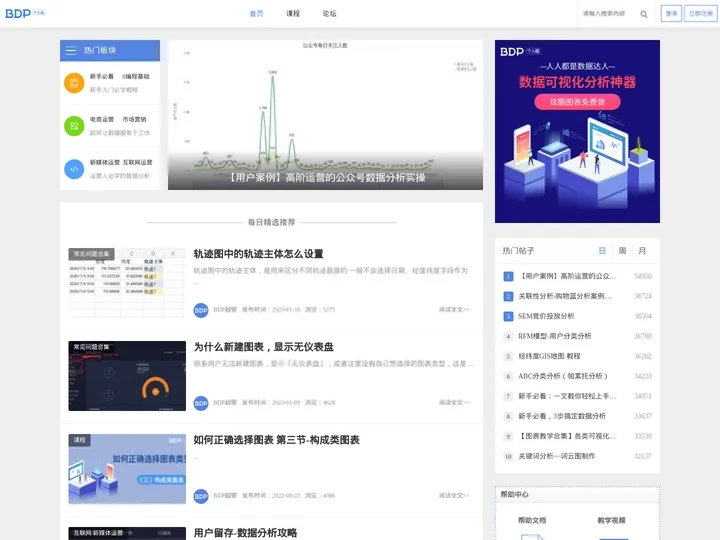The height and width of the screenshot is (540, 720).
Task: Click the BDP author avatar of the 无仪表盘 post
Action: tap(201, 403)
